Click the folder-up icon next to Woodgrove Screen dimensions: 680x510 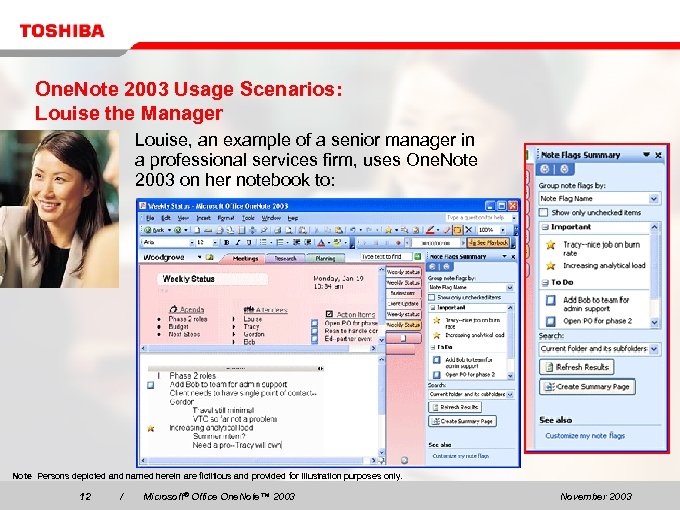[x=210, y=257]
